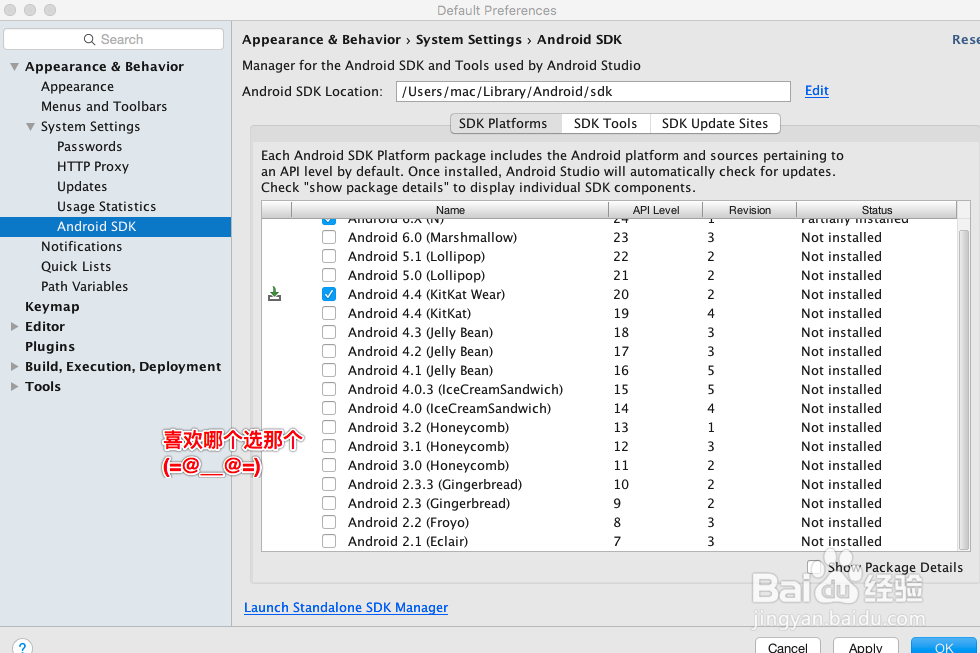This screenshot has width=980, height=653.
Task: Open Usage Statistics settings
Action: coord(106,206)
